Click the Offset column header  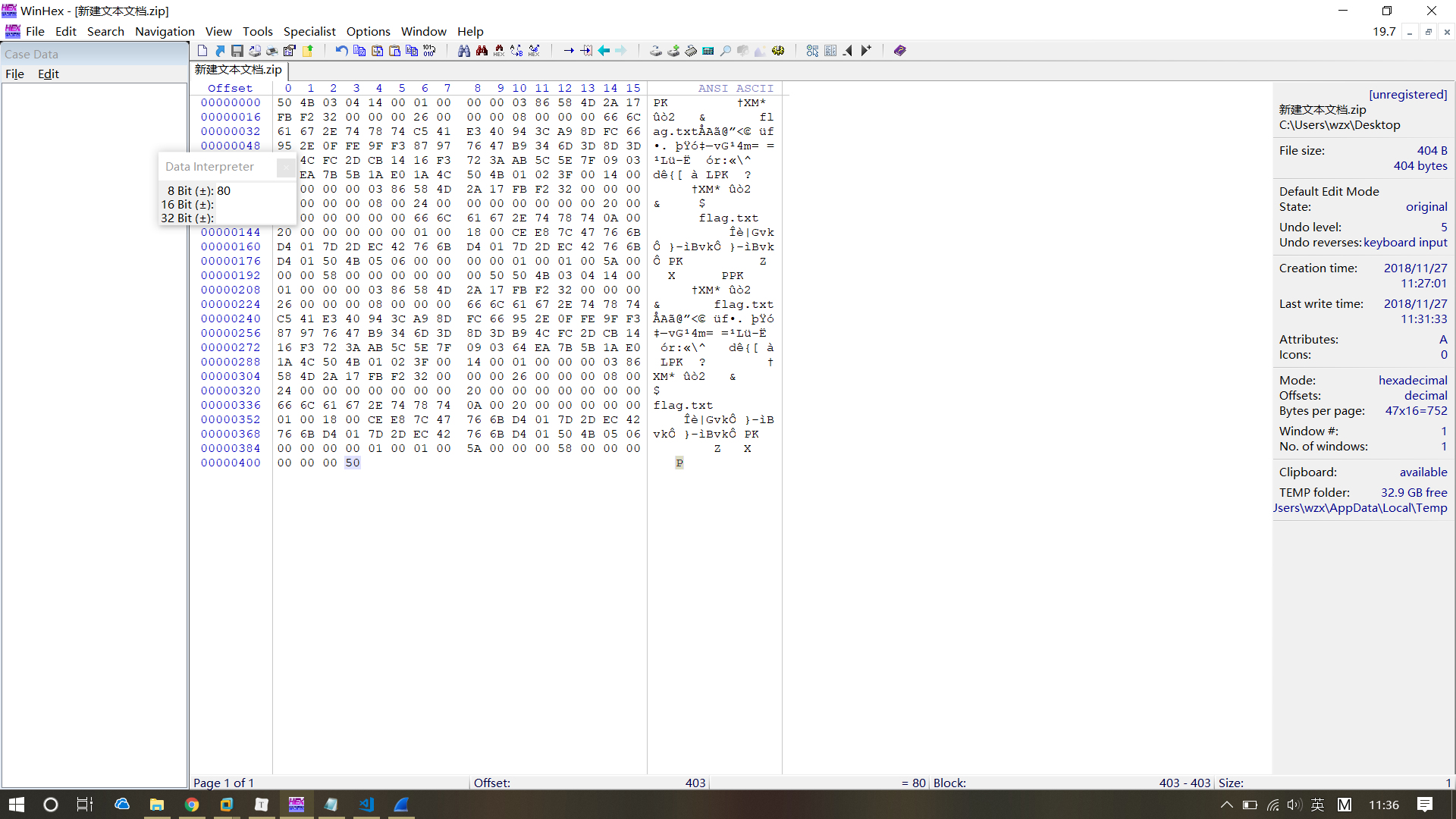(x=230, y=88)
